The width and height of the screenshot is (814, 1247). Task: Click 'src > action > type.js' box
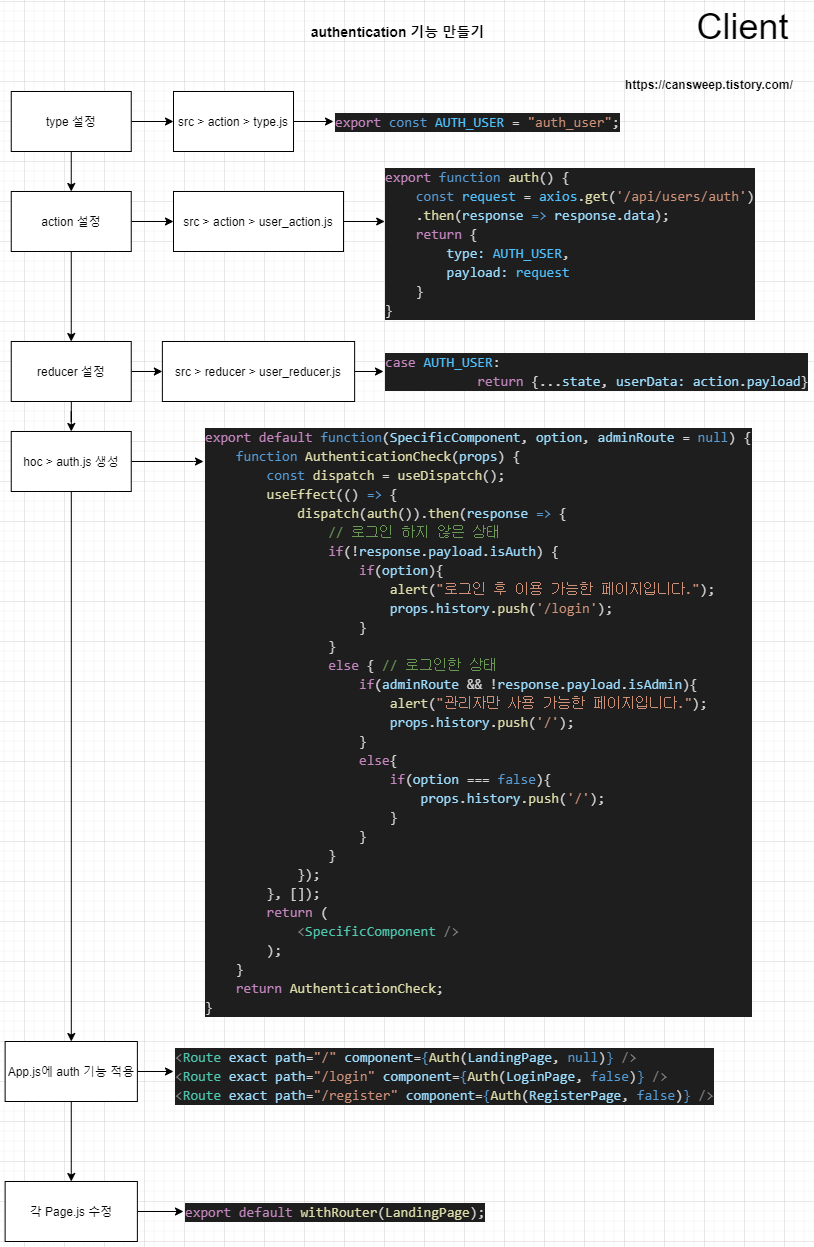(233, 122)
